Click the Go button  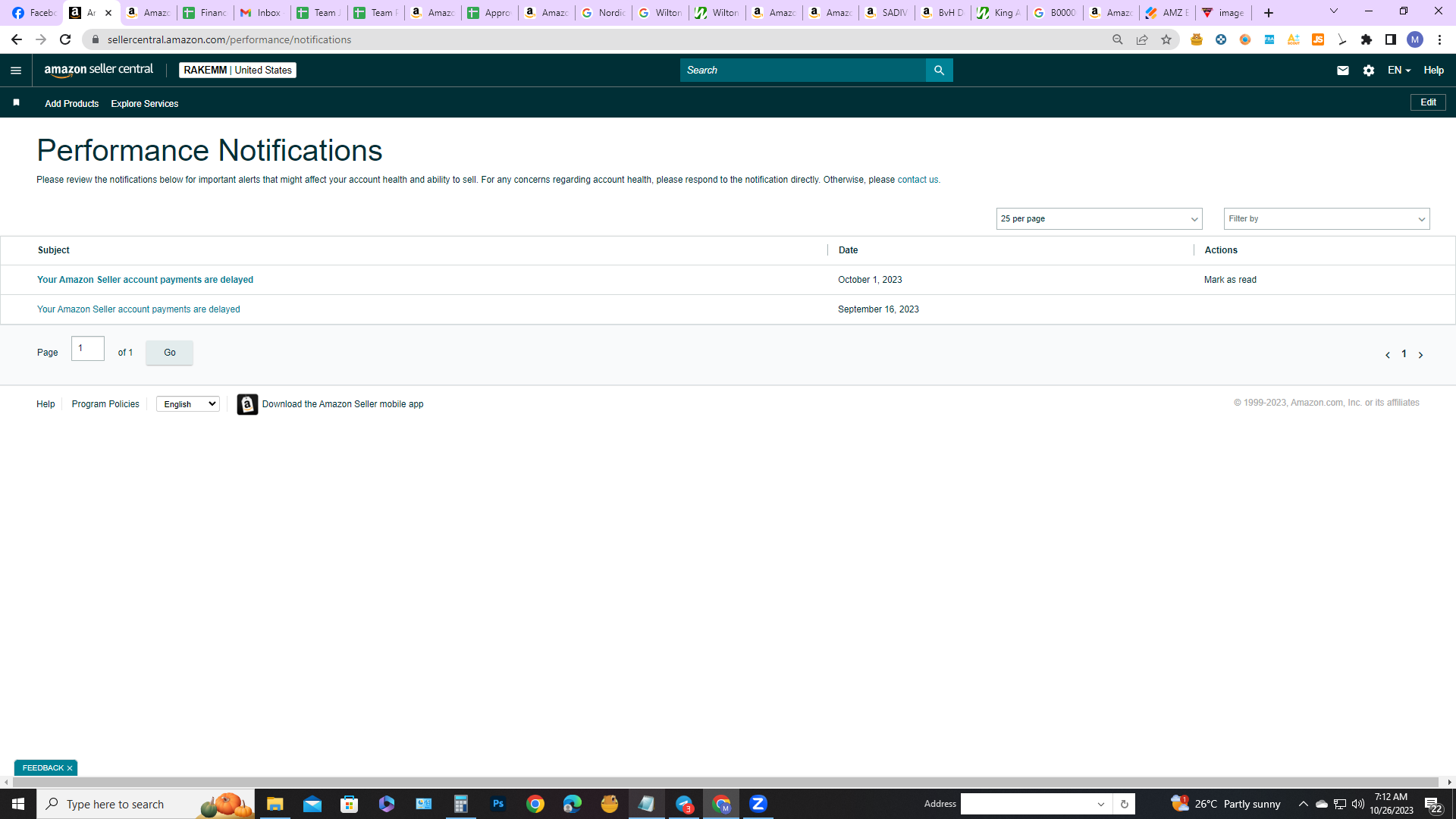point(169,353)
